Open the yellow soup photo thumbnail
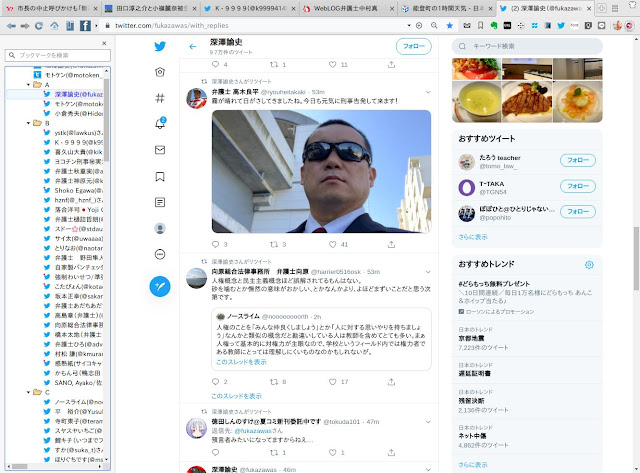Screen dimensions: 640x473 [476, 102]
